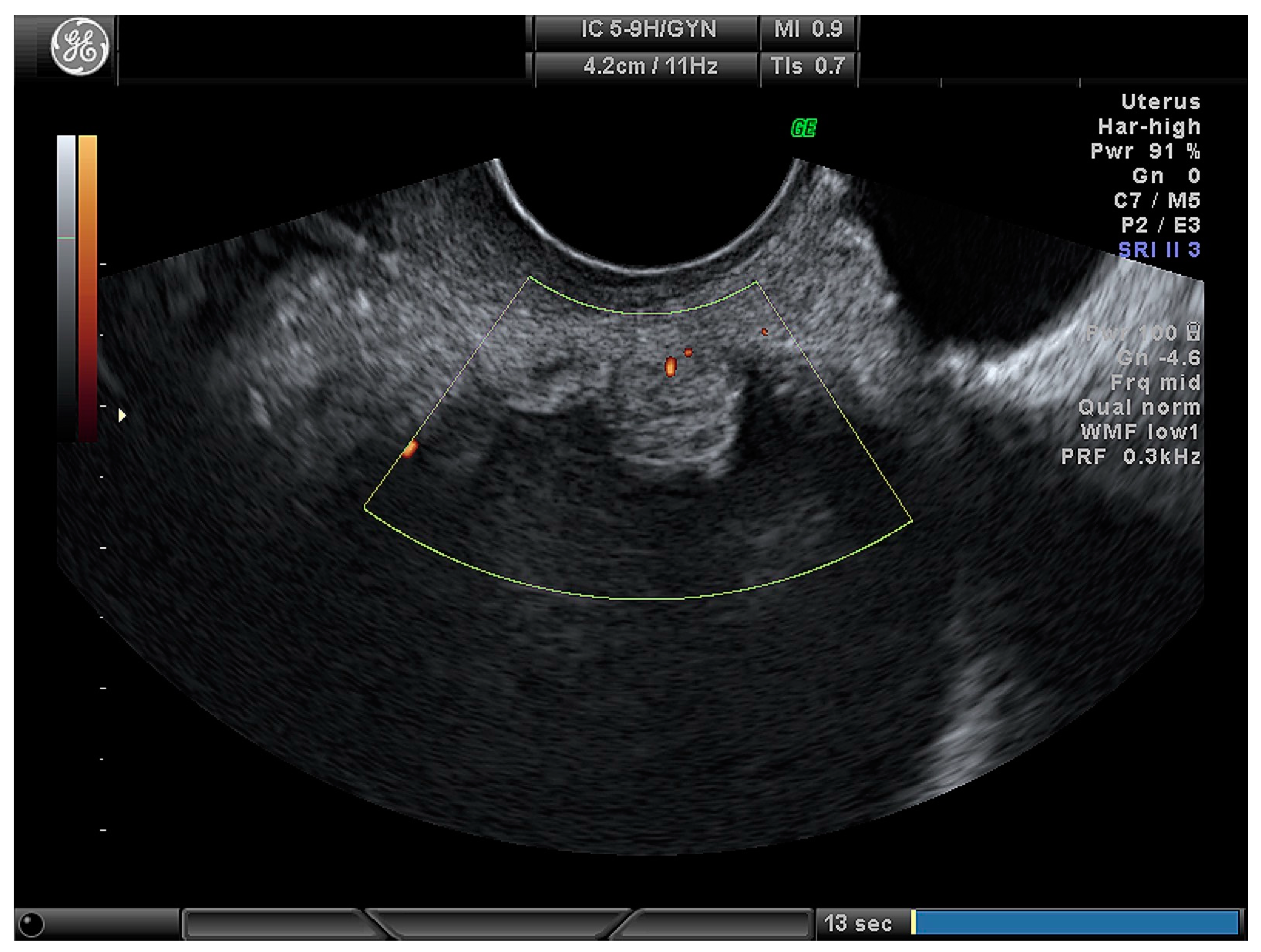
Task: Click the SRI II 3 setting label
Action: point(1159,250)
